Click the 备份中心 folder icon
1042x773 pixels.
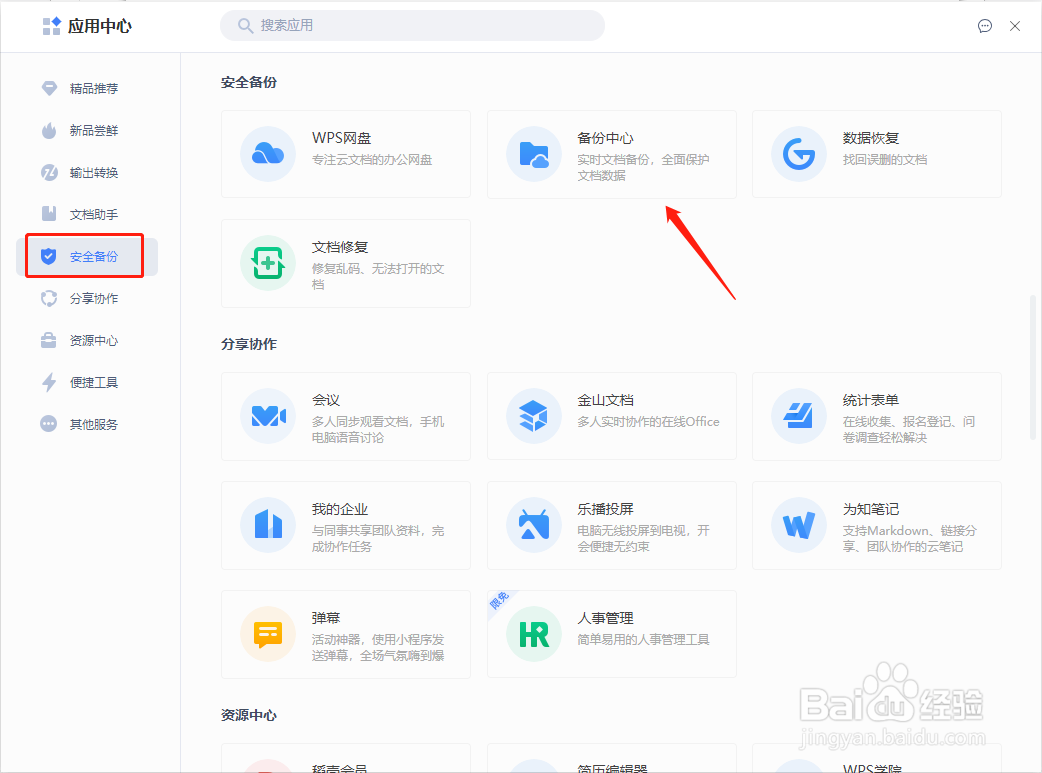point(534,154)
